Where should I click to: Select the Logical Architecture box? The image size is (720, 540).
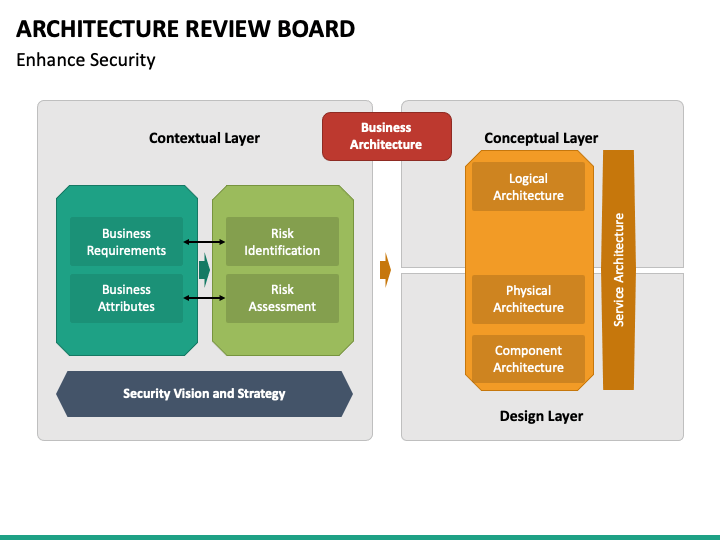click(x=529, y=186)
